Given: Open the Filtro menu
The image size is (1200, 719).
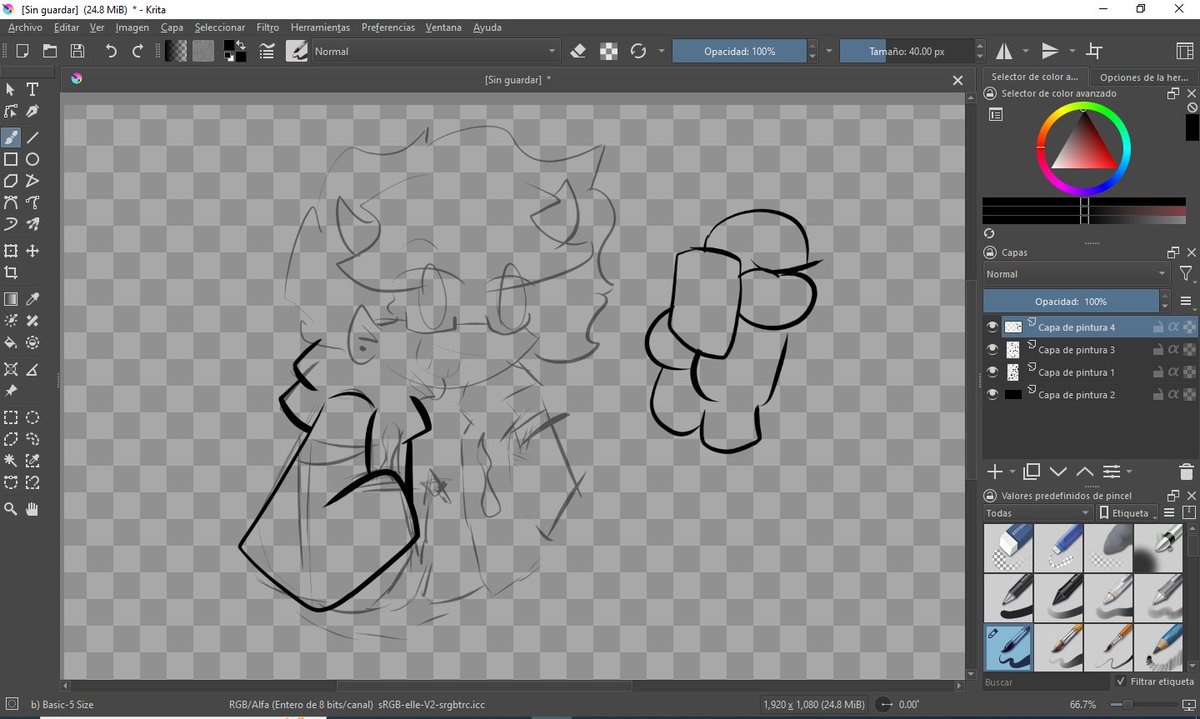Looking at the screenshot, I should 267,28.
